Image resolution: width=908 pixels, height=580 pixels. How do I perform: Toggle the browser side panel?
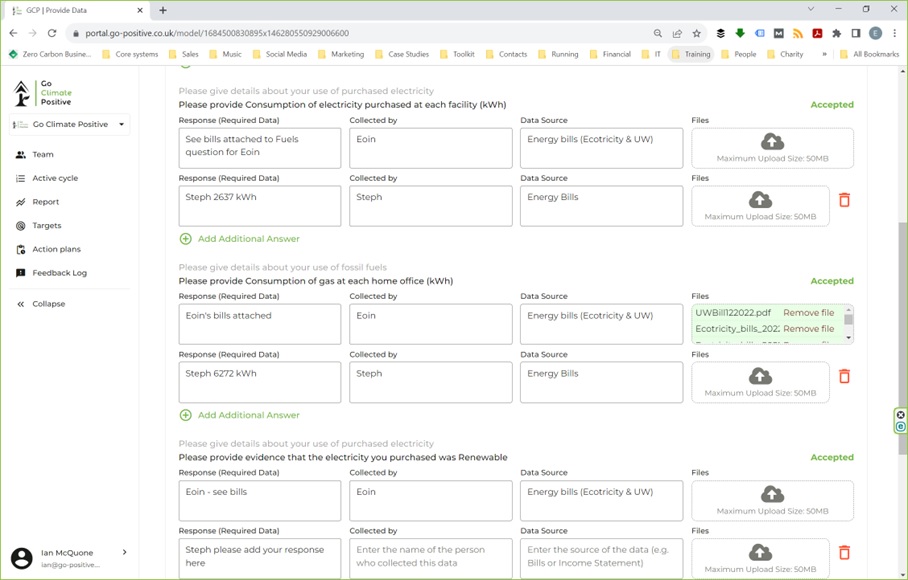[x=856, y=33]
